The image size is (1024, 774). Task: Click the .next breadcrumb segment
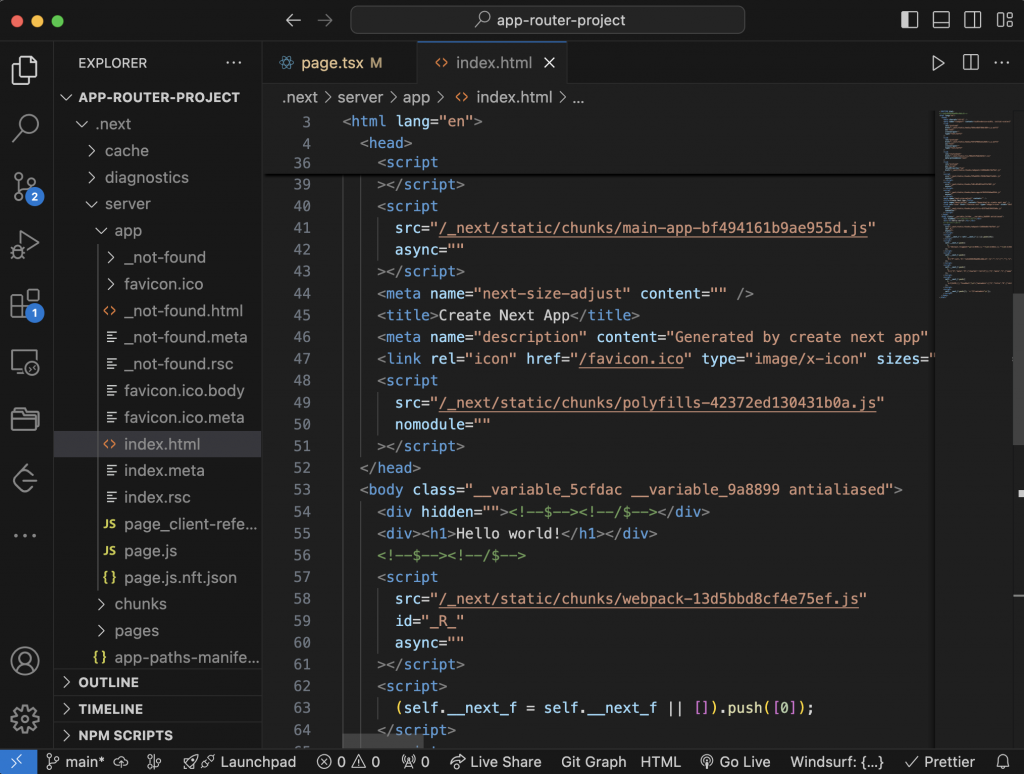(300, 97)
